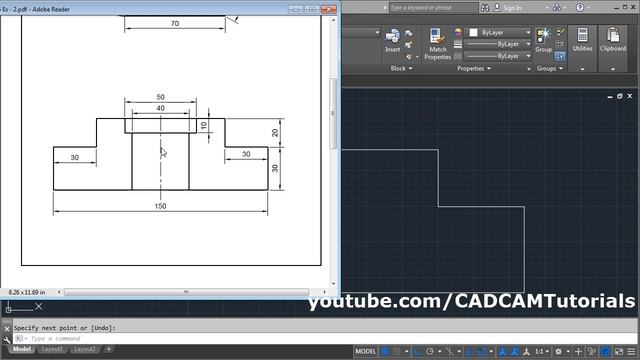Image resolution: width=640 pixels, height=360 pixels.
Task: Expand the Block panel
Action: (401, 69)
